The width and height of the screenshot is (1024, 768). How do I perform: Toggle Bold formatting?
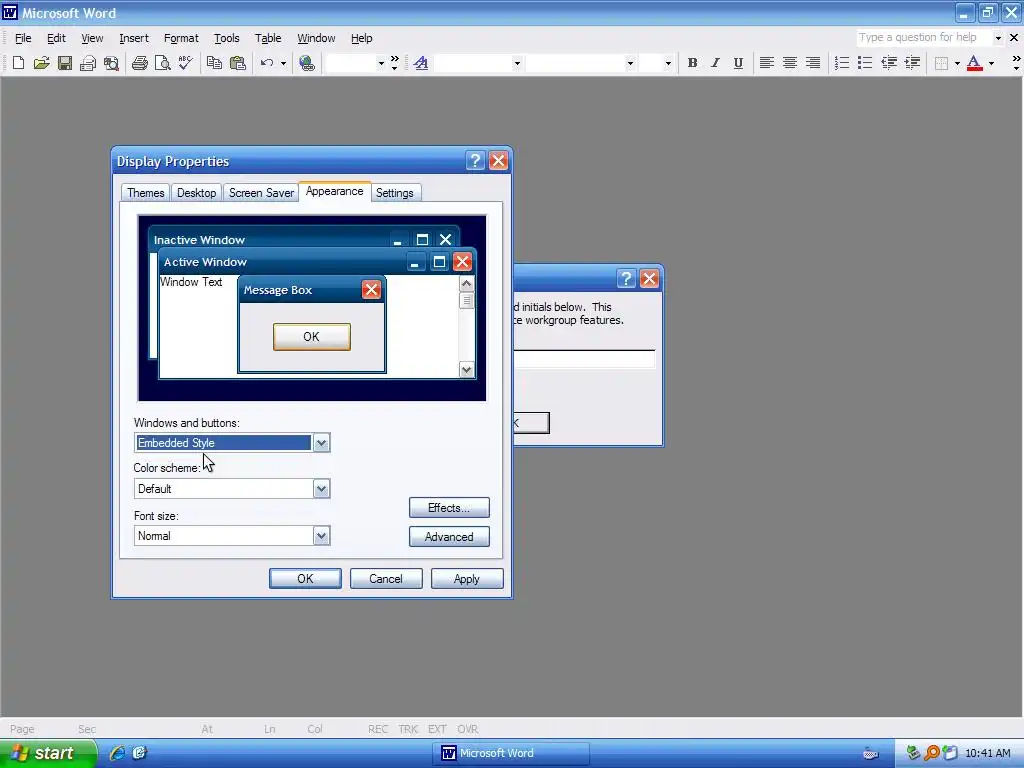pyautogui.click(x=692, y=63)
